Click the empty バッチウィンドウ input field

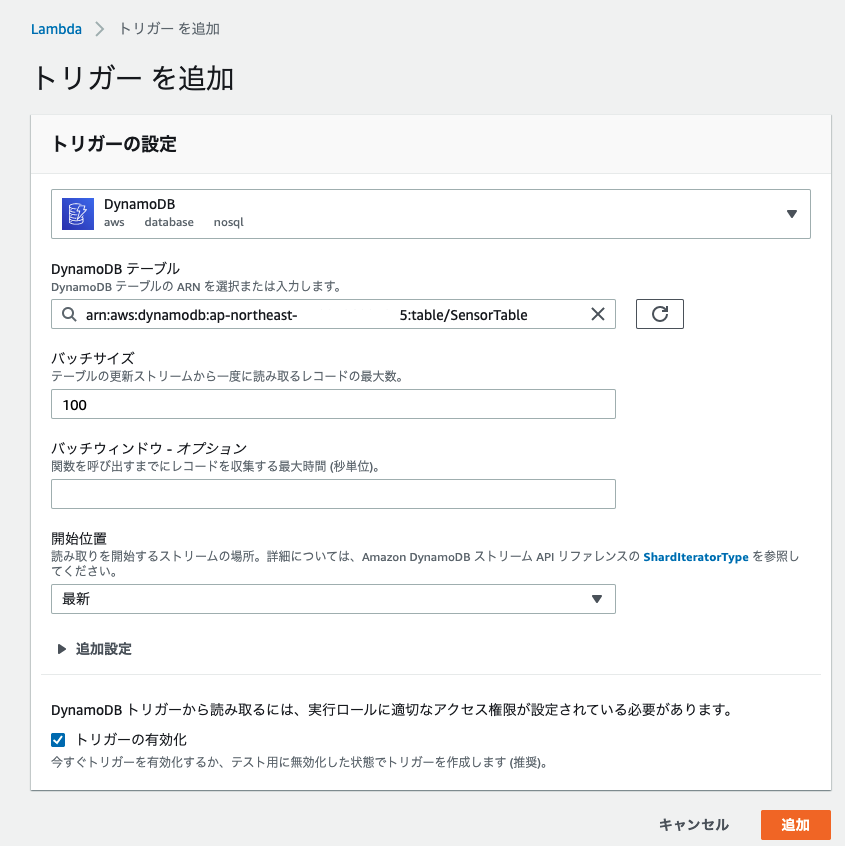(x=333, y=494)
